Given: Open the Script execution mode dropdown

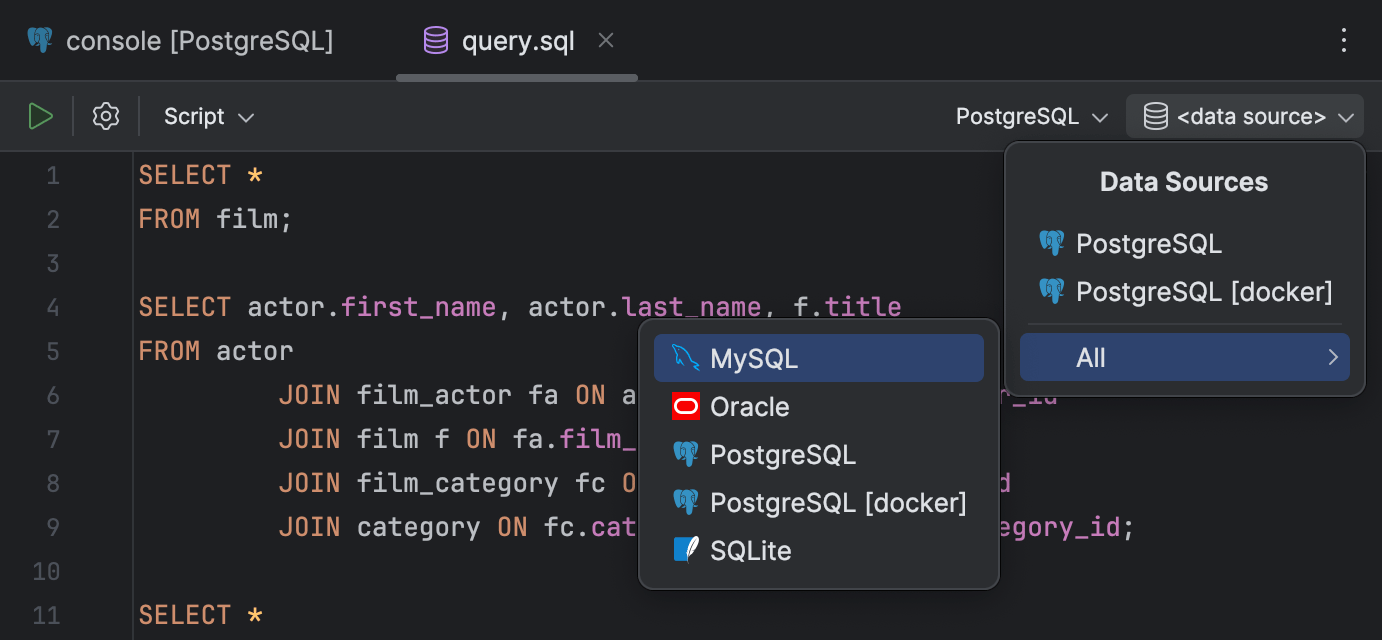Looking at the screenshot, I should [208, 115].
